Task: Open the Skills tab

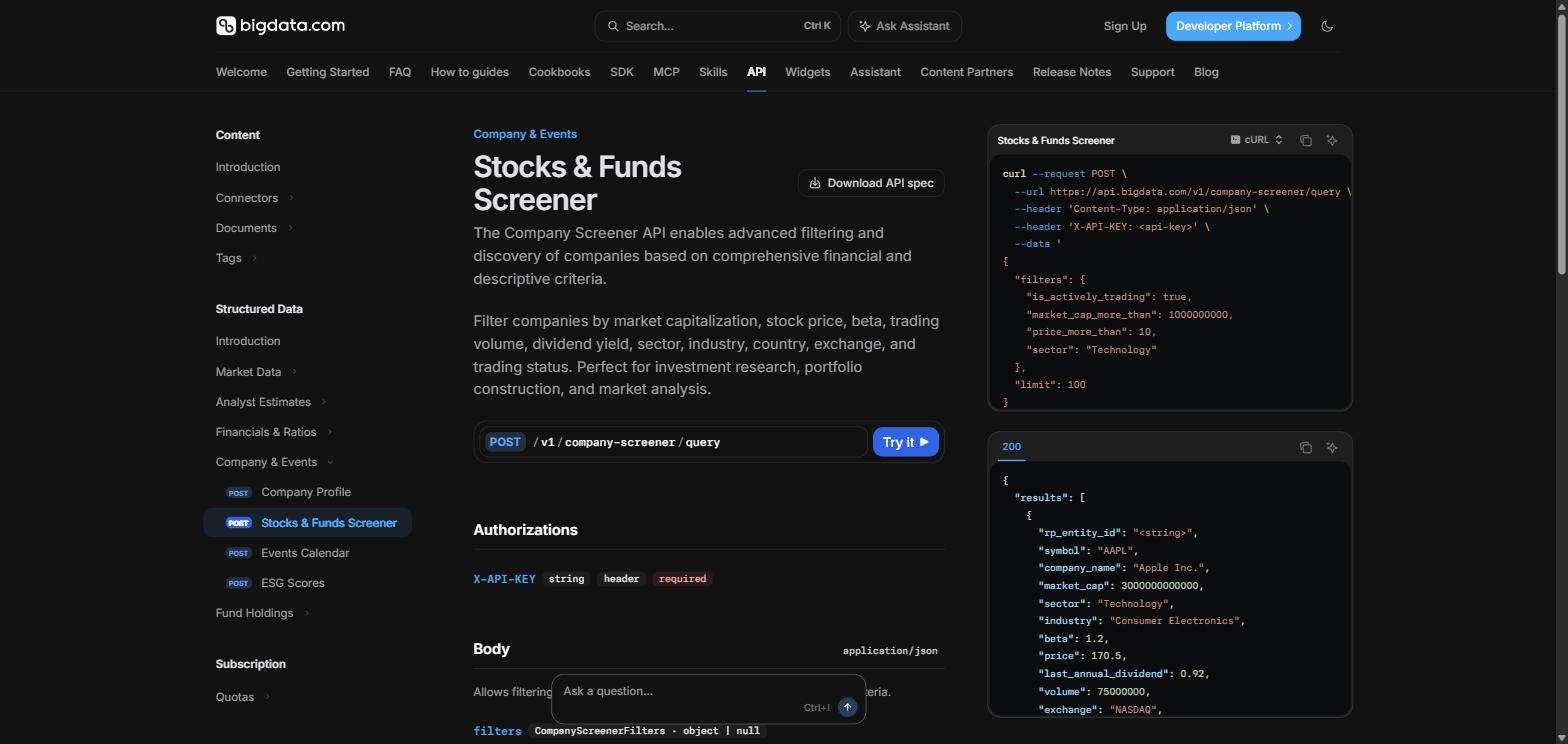Action: (x=713, y=72)
